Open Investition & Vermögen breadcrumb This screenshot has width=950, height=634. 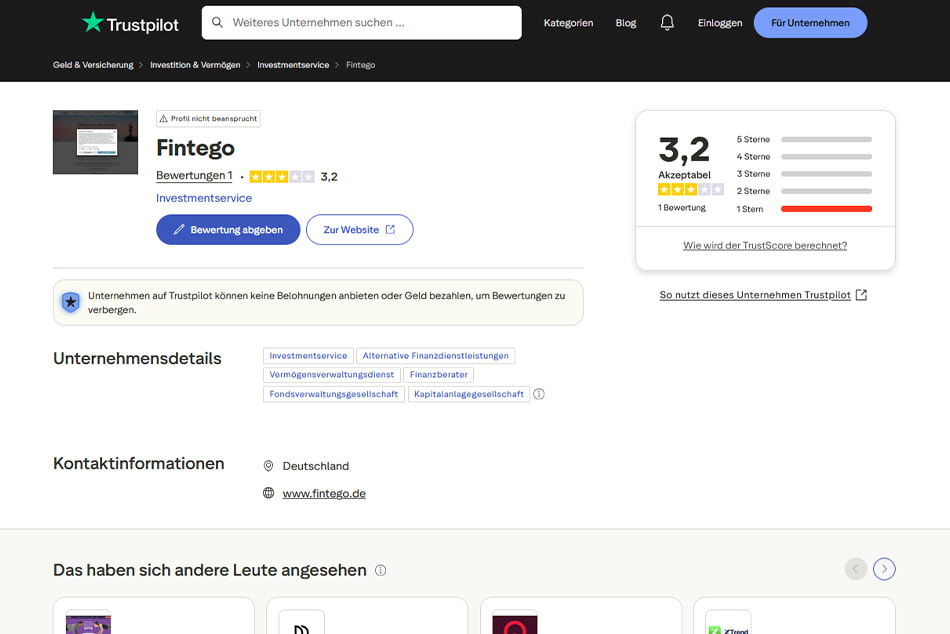[195, 65]
